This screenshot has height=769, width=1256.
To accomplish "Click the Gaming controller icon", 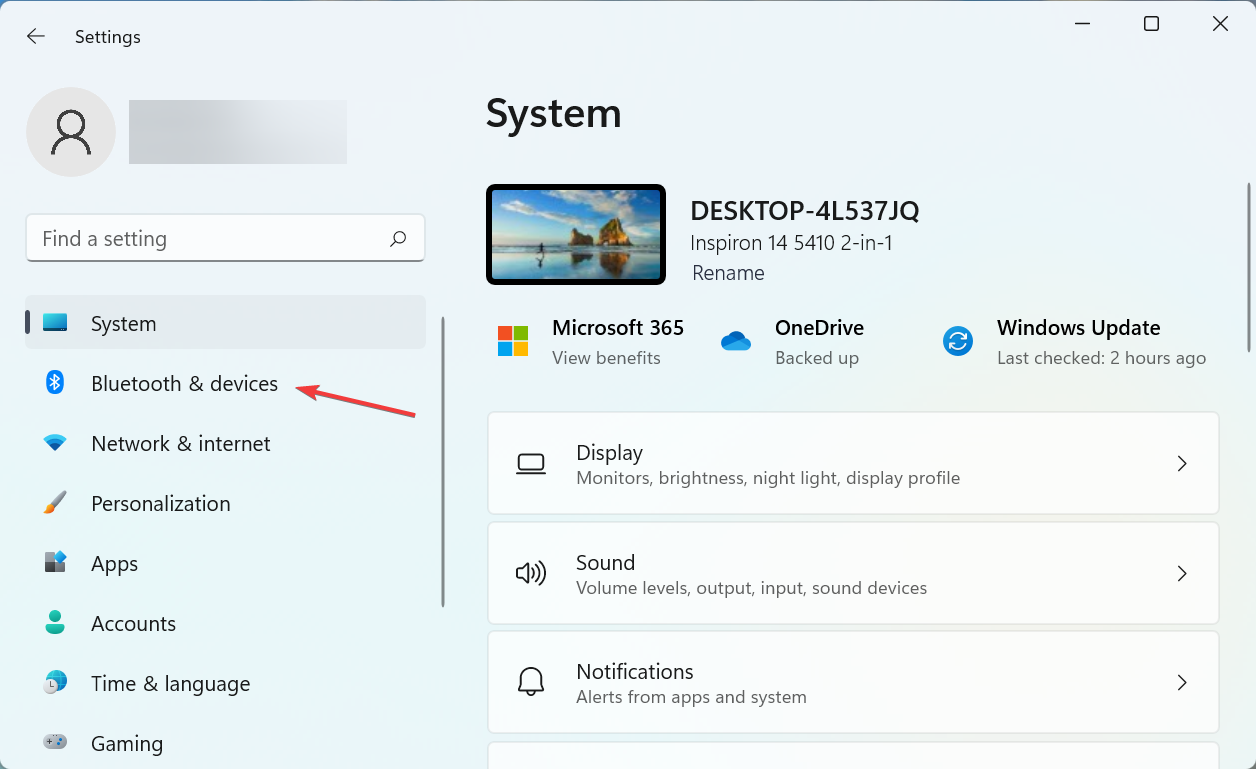I will (55, 742).
